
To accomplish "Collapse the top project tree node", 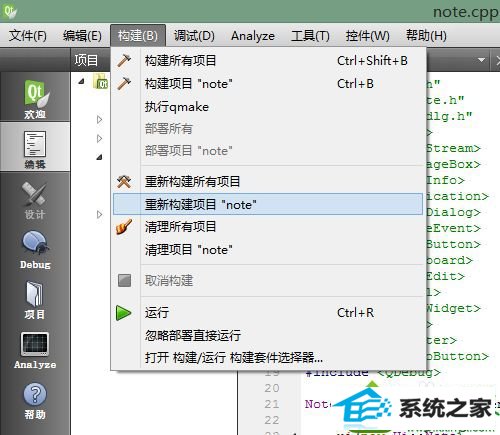I will coord(81,81).
